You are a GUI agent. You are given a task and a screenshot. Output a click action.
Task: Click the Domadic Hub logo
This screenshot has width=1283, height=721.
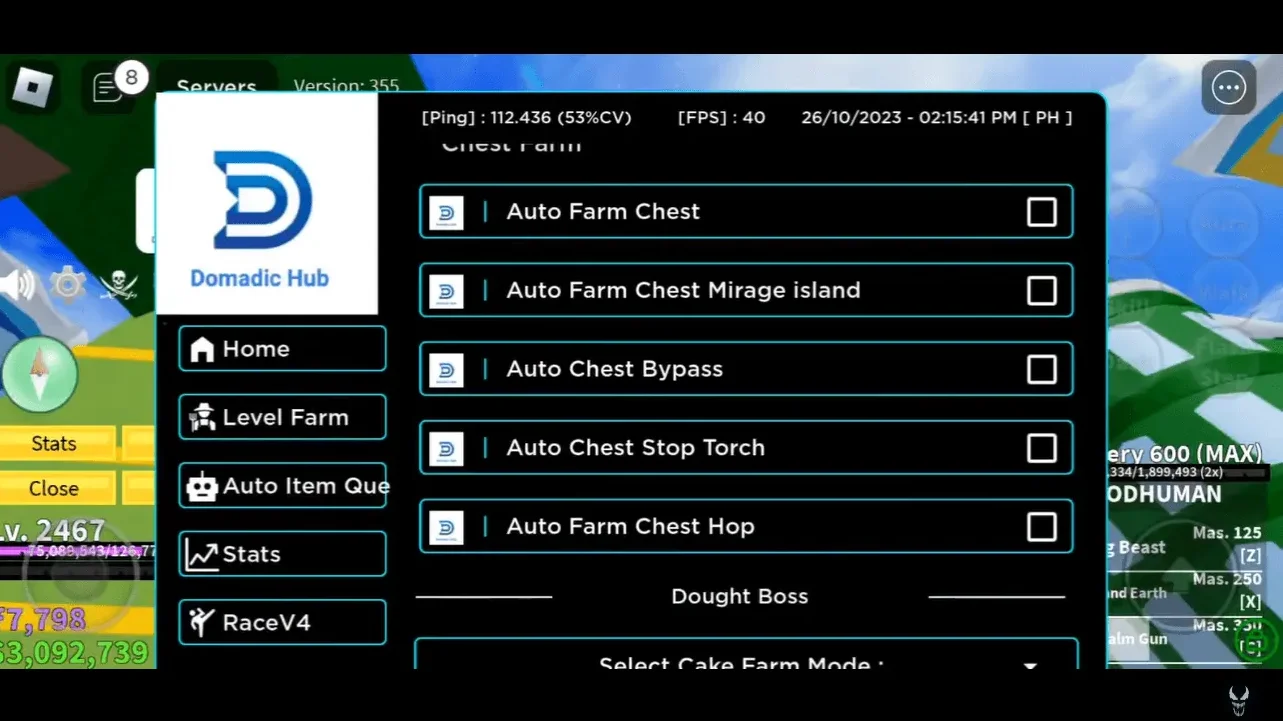(x=266, y=204)
